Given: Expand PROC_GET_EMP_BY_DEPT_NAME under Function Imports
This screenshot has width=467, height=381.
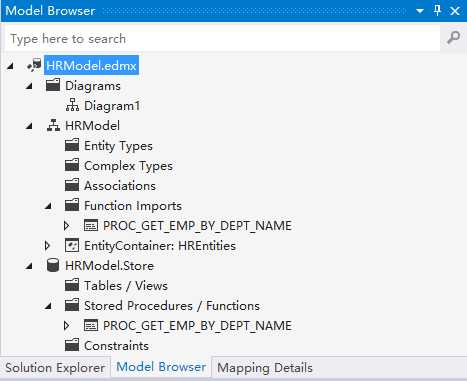Looking at the screenshot, I should tap(67, 226).
